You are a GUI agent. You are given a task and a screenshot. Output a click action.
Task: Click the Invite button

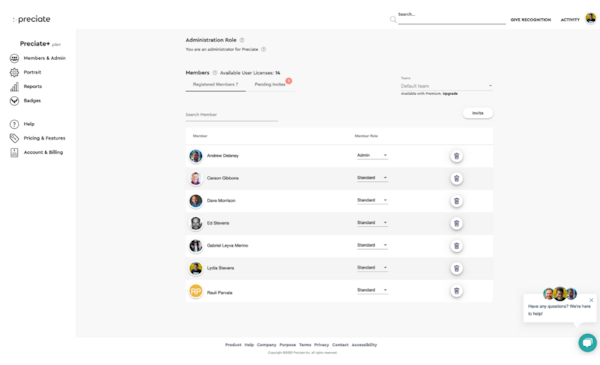478,113
